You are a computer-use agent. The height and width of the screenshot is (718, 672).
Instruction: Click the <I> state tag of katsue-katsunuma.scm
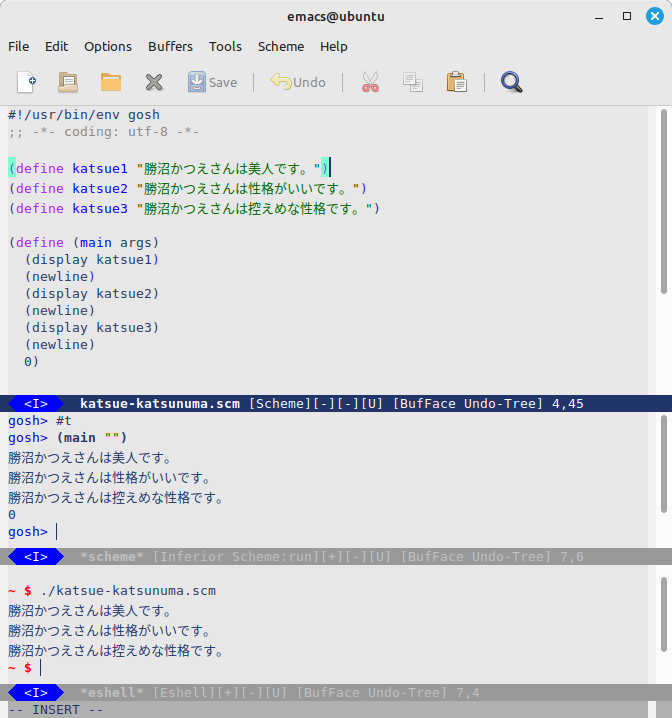point(36,404)
